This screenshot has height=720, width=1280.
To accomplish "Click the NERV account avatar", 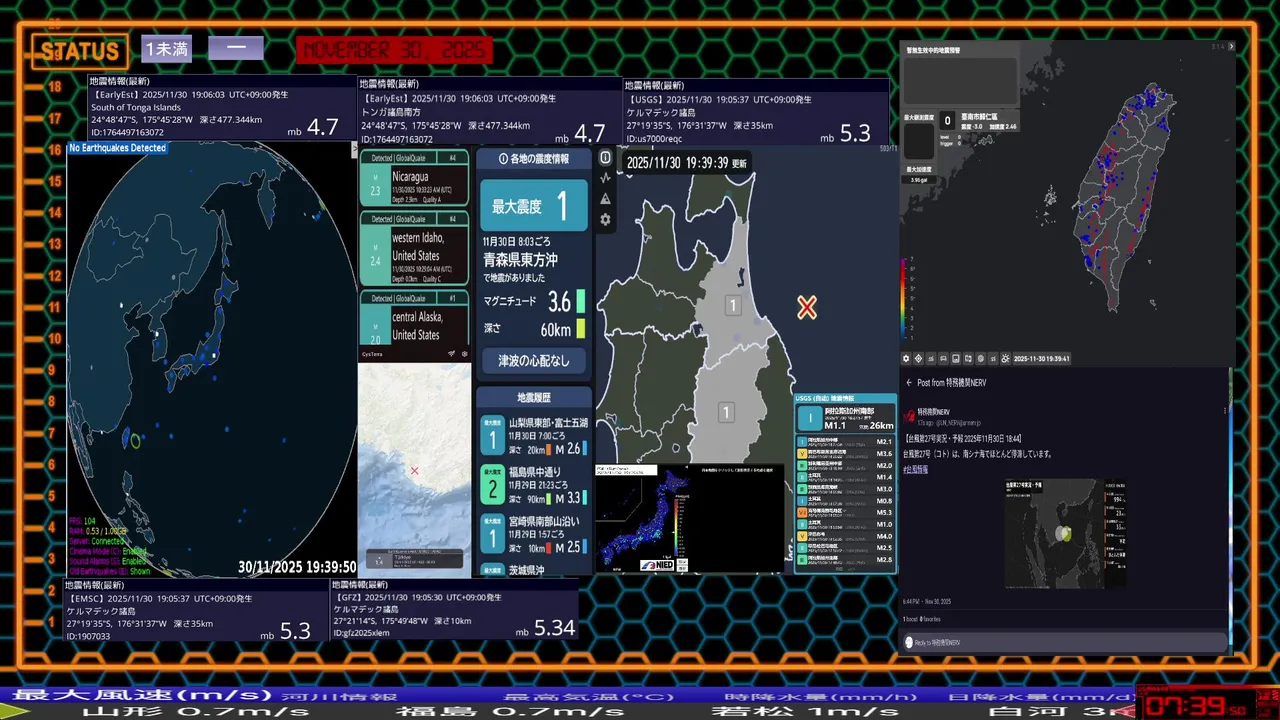I will tap(910, 416).
